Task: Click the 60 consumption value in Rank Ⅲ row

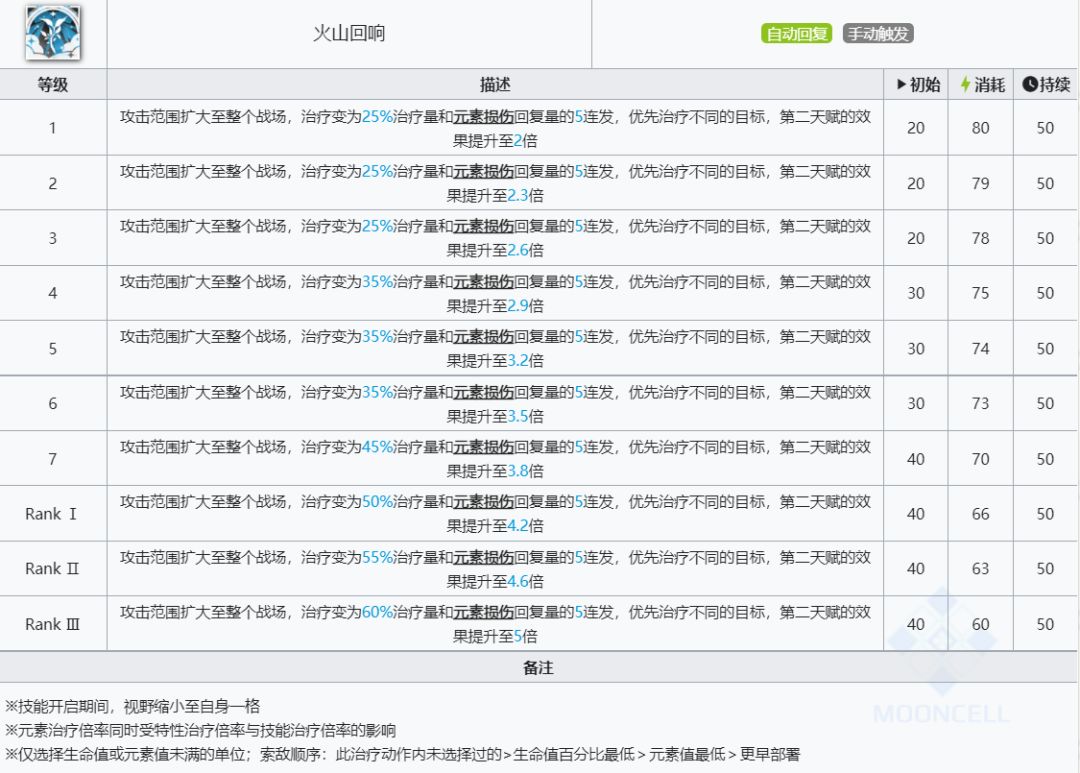Action: 980,624
